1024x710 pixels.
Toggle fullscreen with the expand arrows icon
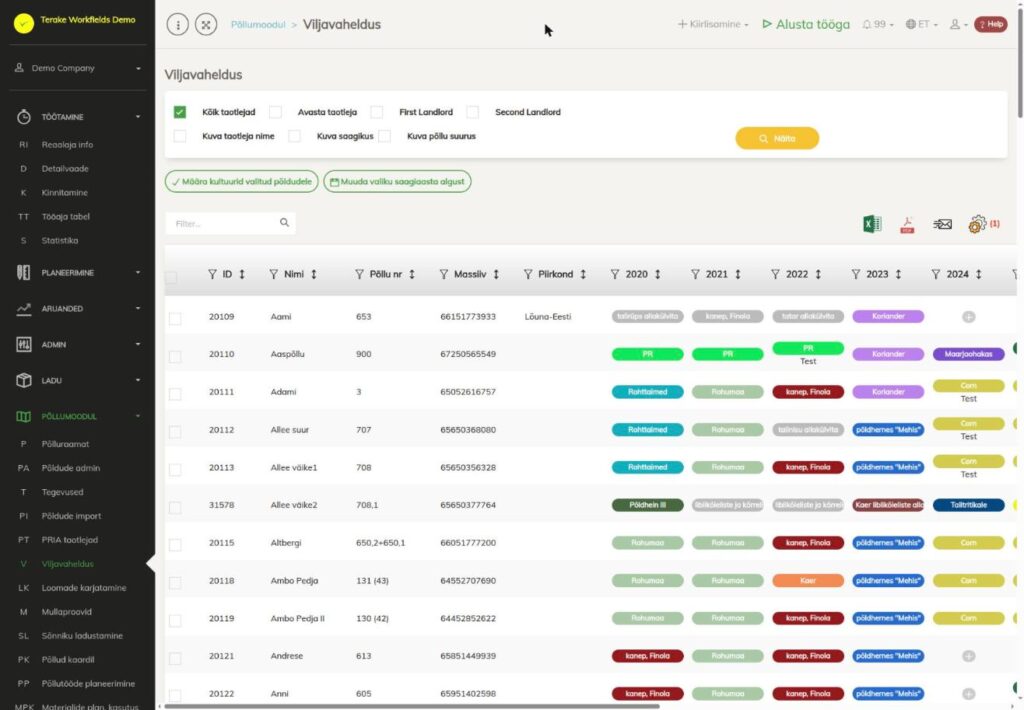click(206, 25)
